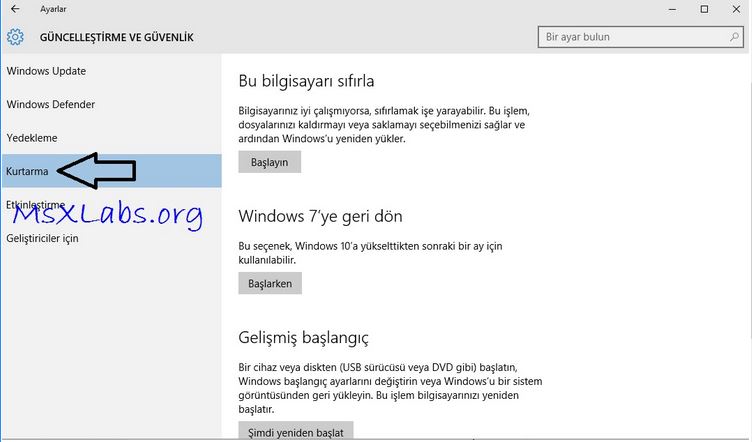Click the back arrow in the title bar
This screenshot has width=752, height=442.
coord(14,9)
